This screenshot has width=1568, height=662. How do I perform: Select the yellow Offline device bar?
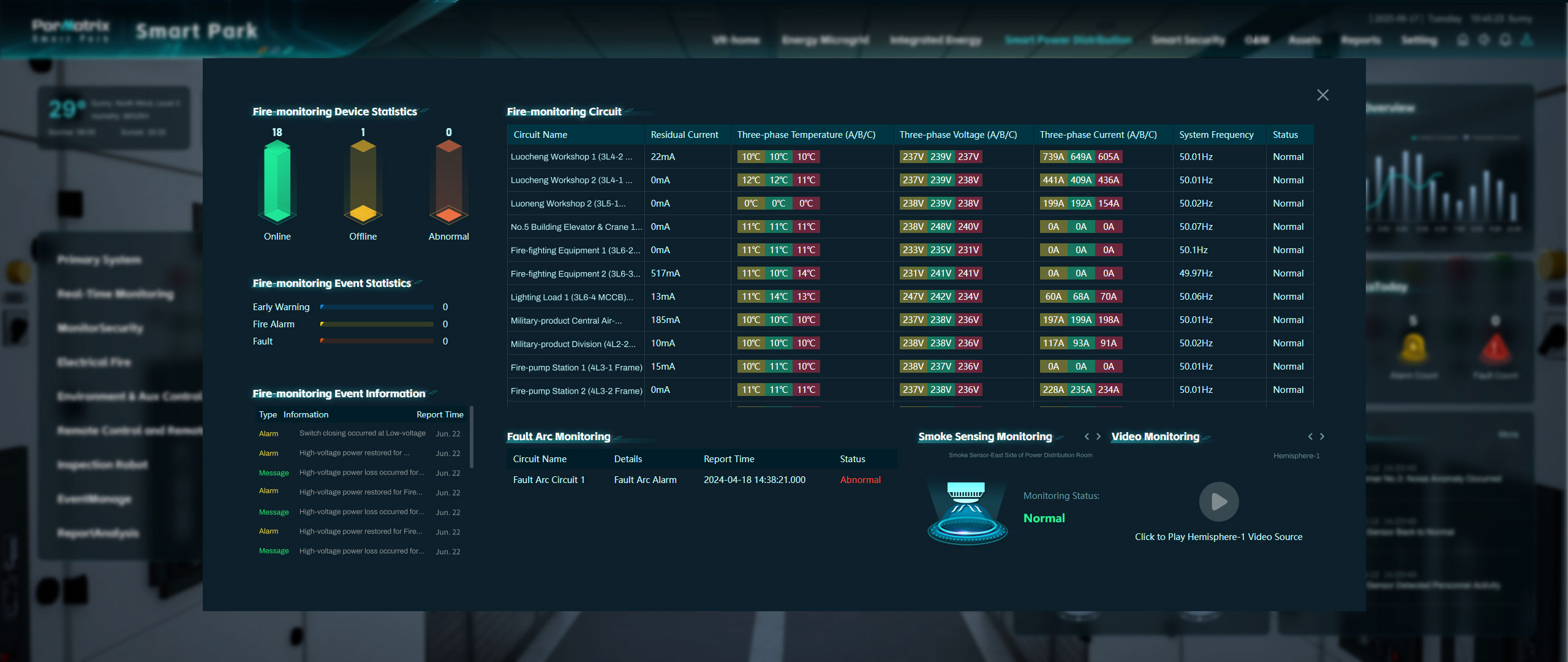[363, 181]
